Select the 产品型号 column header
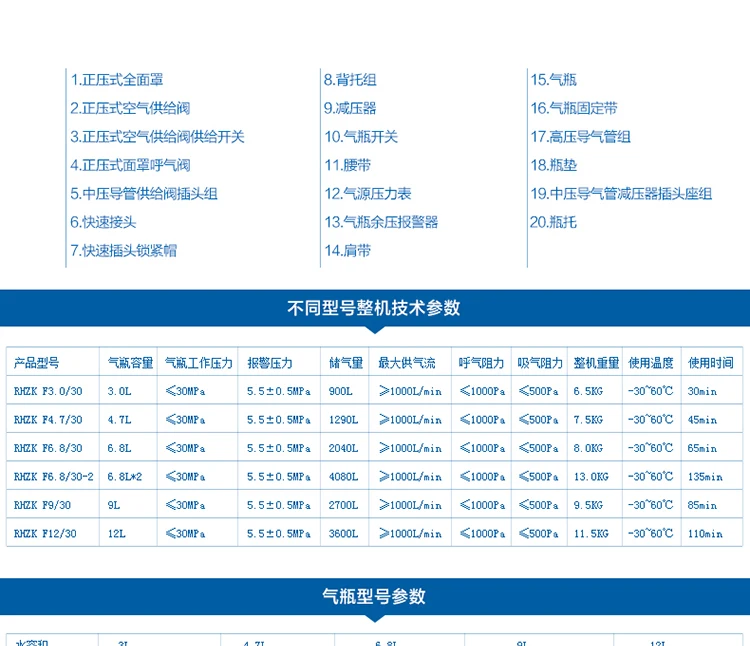The height and width of the screenshot is (646, 750). pos(36,363)
